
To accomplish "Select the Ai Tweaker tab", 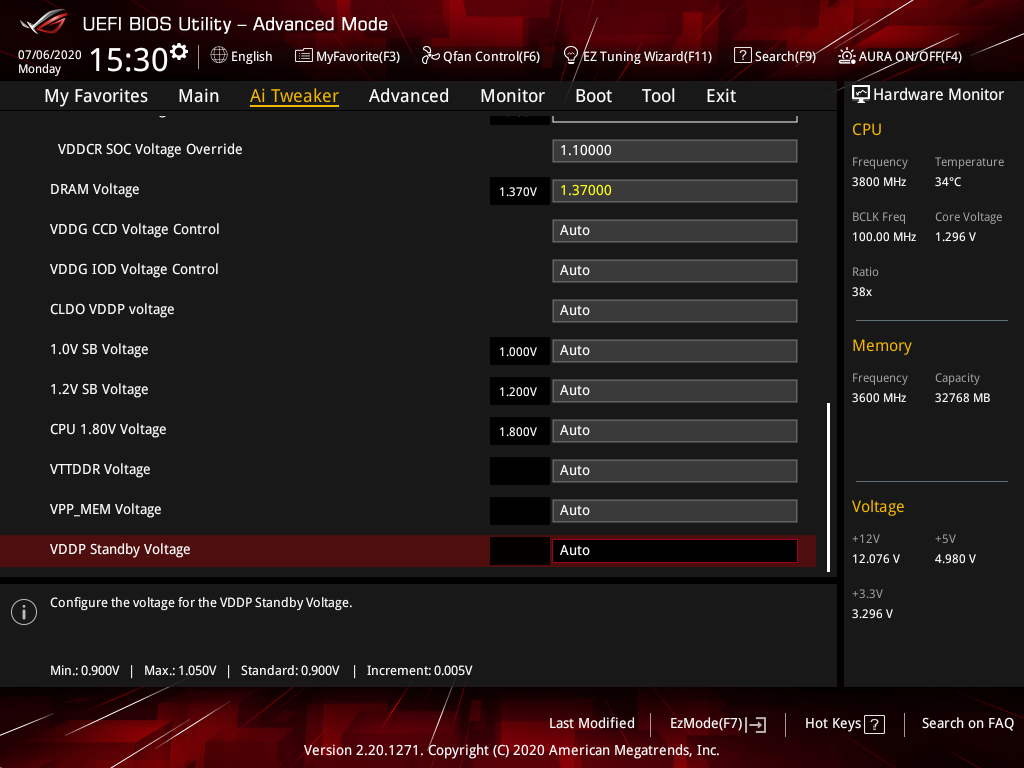I will 294,96.
